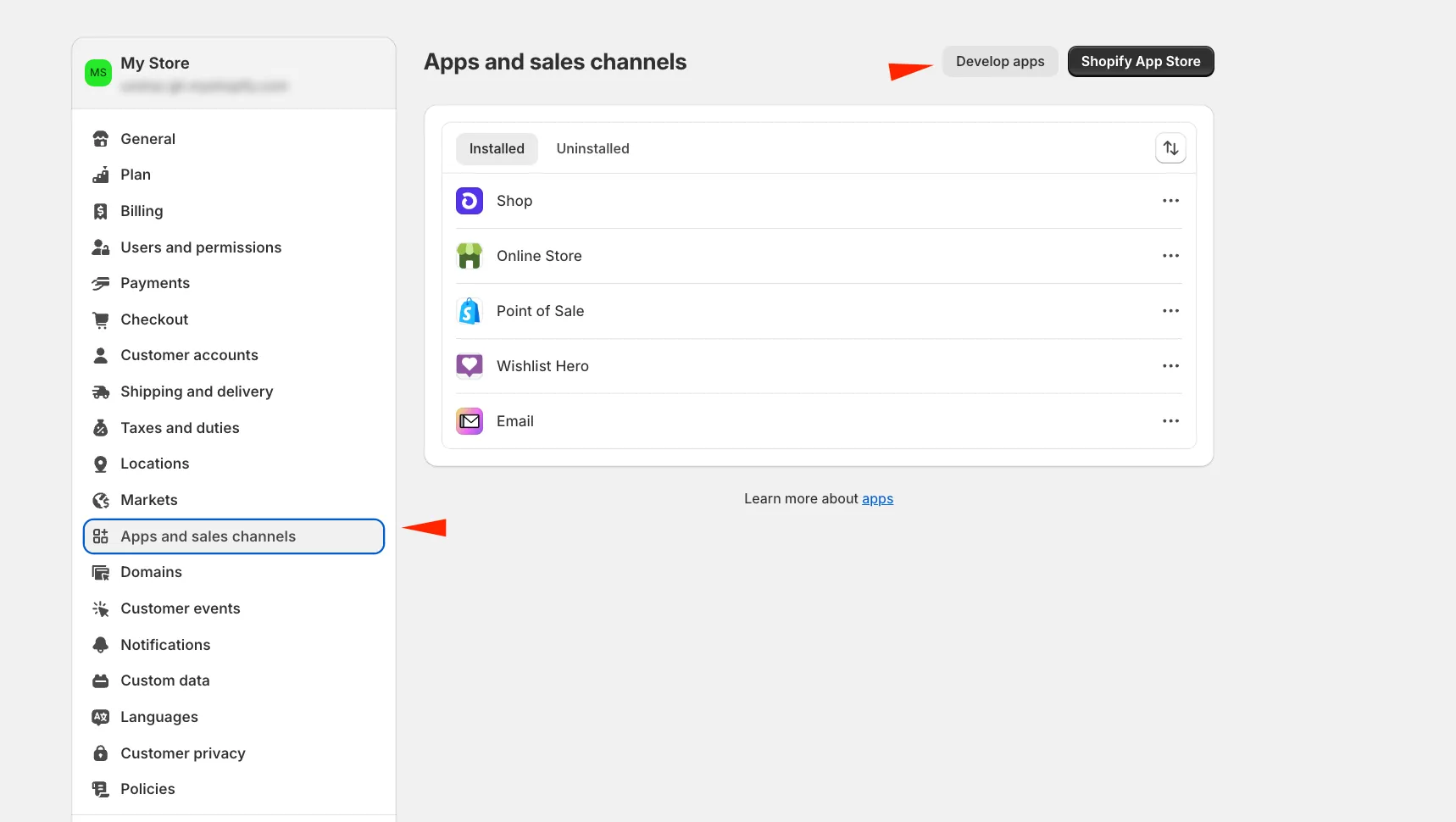
Task: Click the Develop apps button
Action: [x=1000, y=62]
